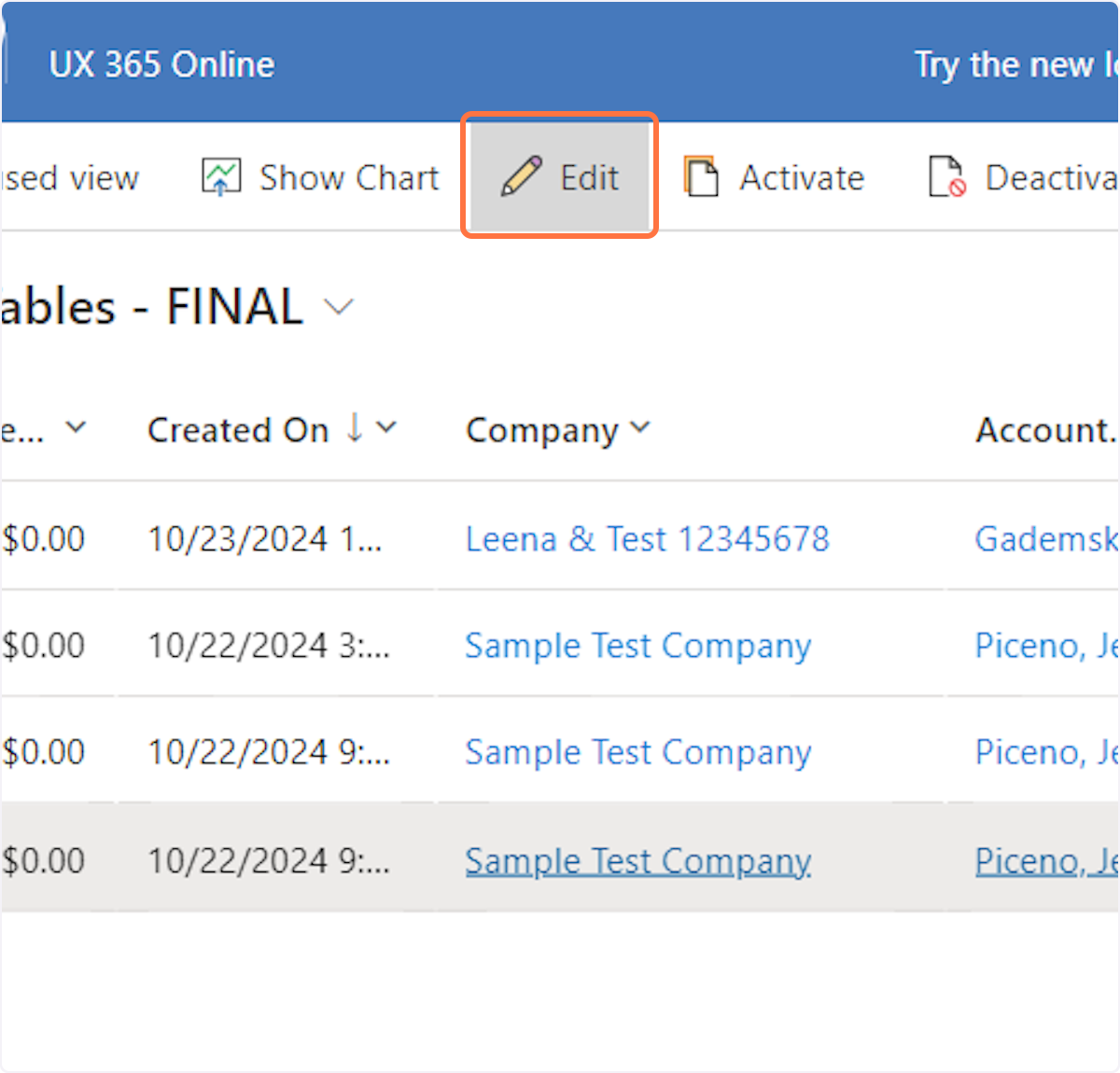Click the Show Chart icon
This screenshot has height=1073, width=1120.
click(x=221, y=176)
